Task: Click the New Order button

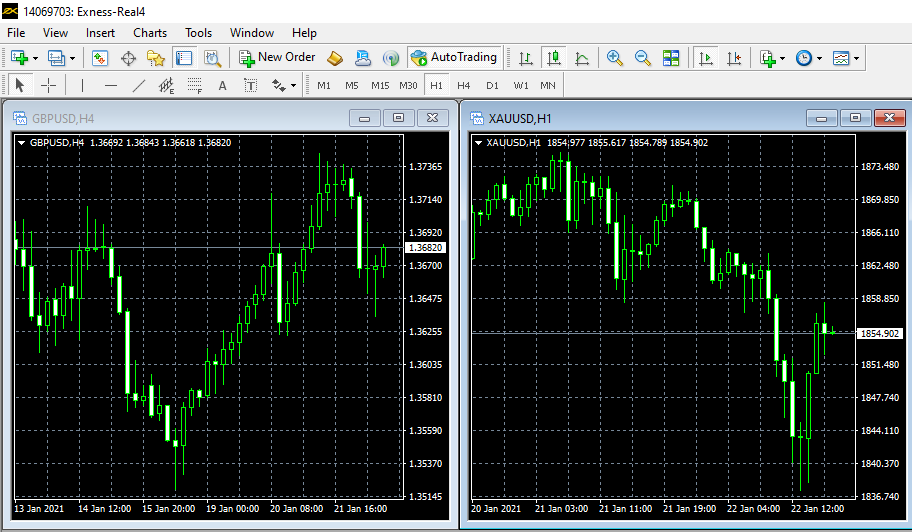Action: [277, 58]
